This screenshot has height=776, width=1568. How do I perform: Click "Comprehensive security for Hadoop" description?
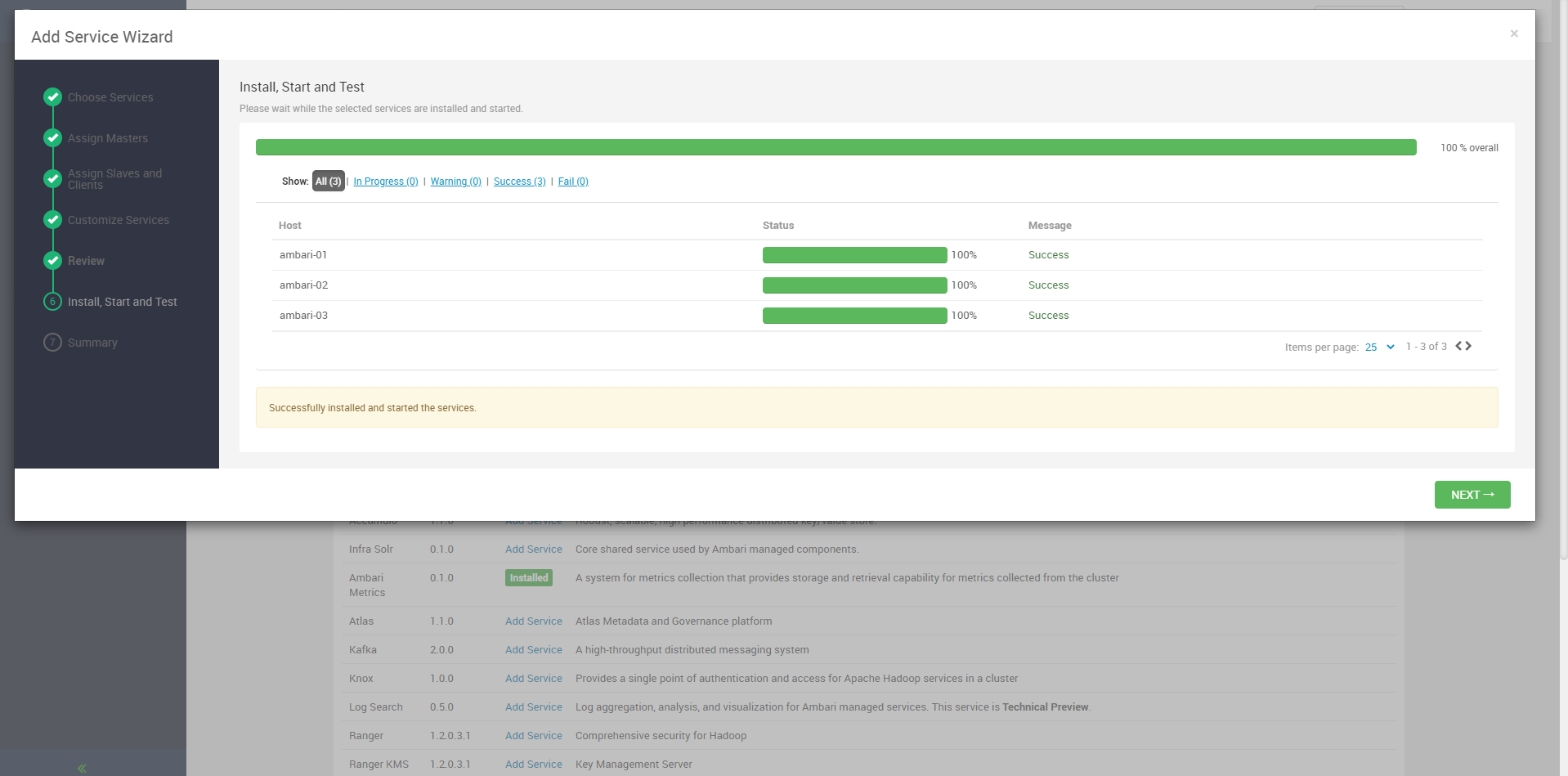pyautogui.click(x=661, y=736)
